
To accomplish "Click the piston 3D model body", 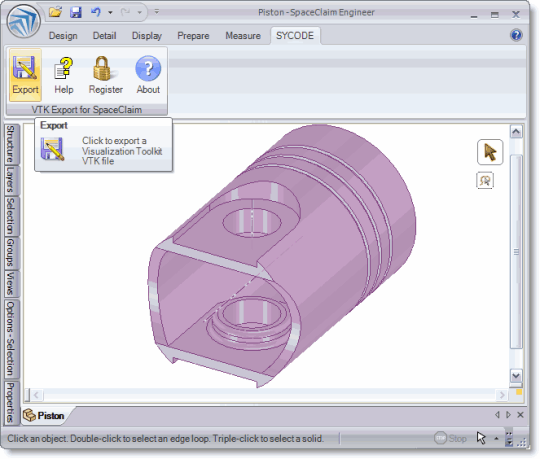I will point(282,255).
